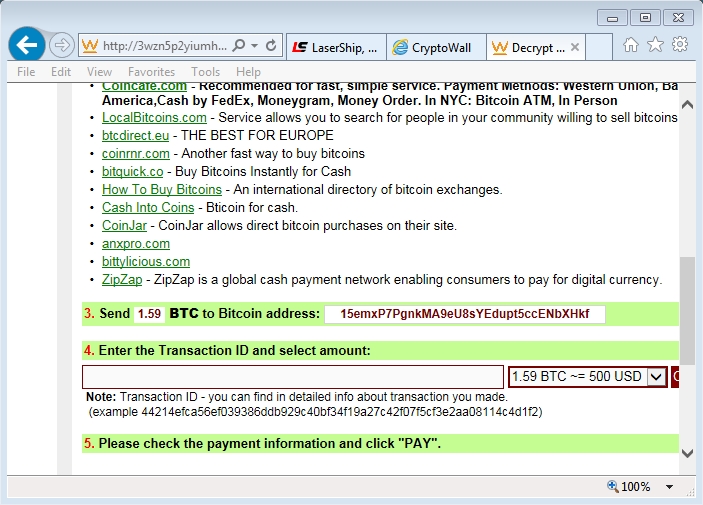703x505 pixels.
Task: Open the Tools gear icon
Action: coord(680,45)
